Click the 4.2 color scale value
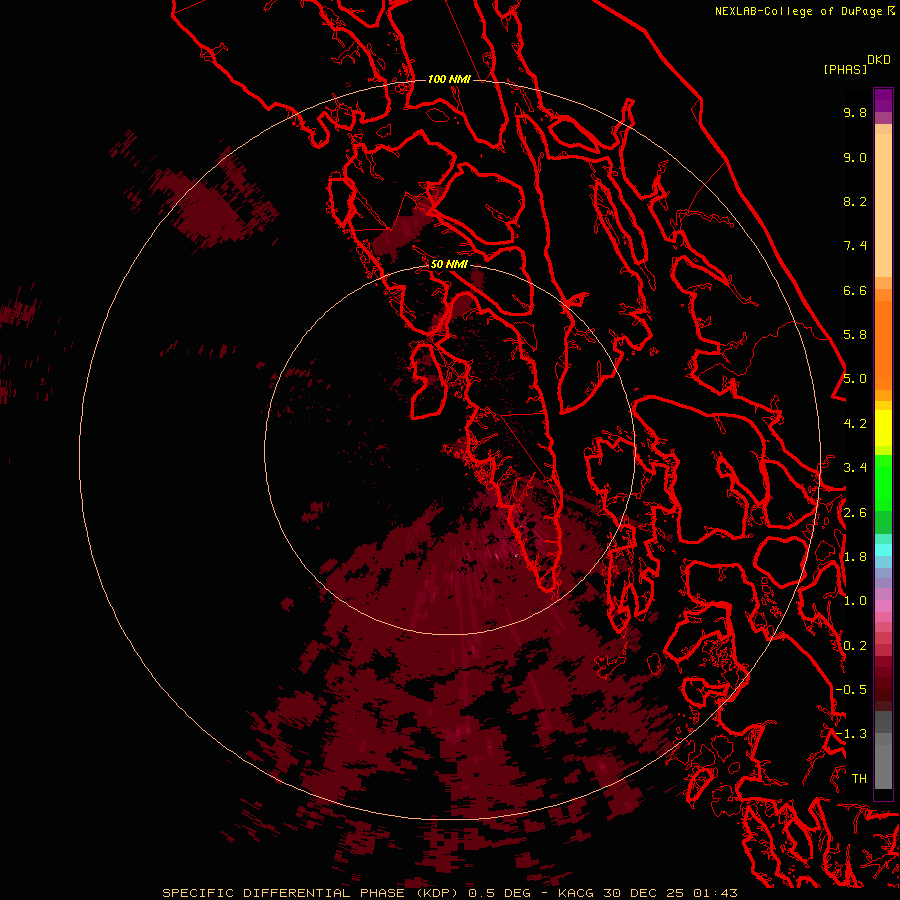Screen dimensions: 900x900 [x=855, y=424]
